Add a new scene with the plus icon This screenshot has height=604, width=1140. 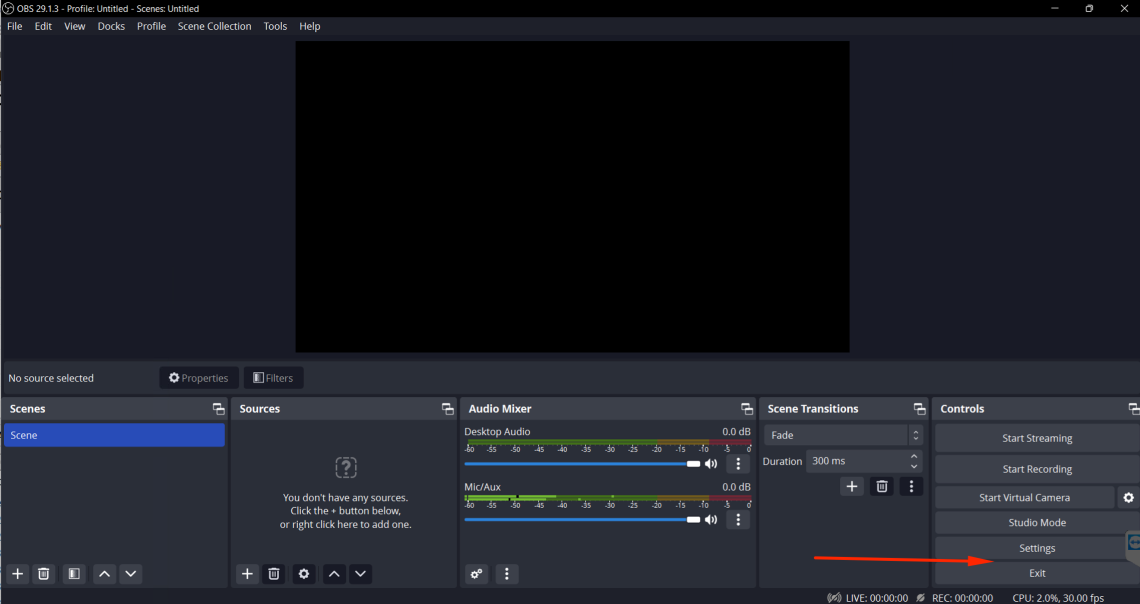[x=16, y=573]
